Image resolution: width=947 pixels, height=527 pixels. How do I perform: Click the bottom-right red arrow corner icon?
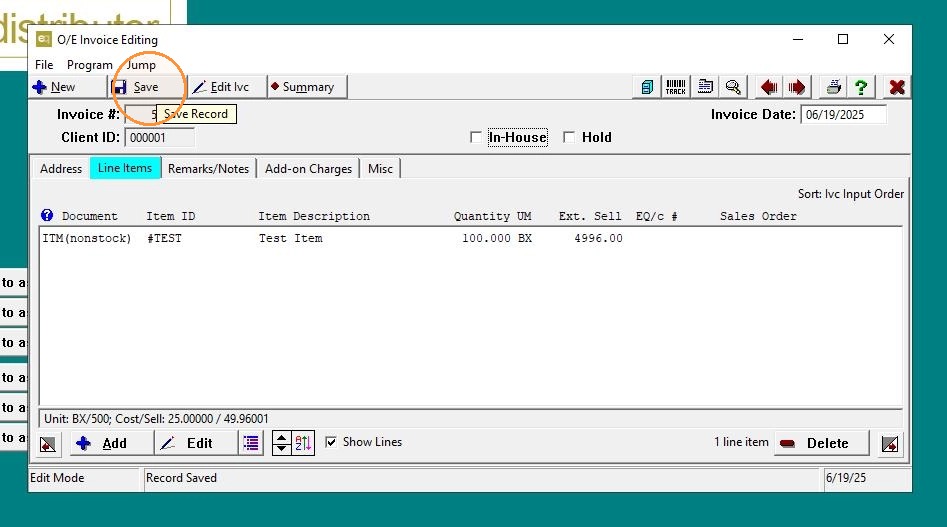(890, 444)
